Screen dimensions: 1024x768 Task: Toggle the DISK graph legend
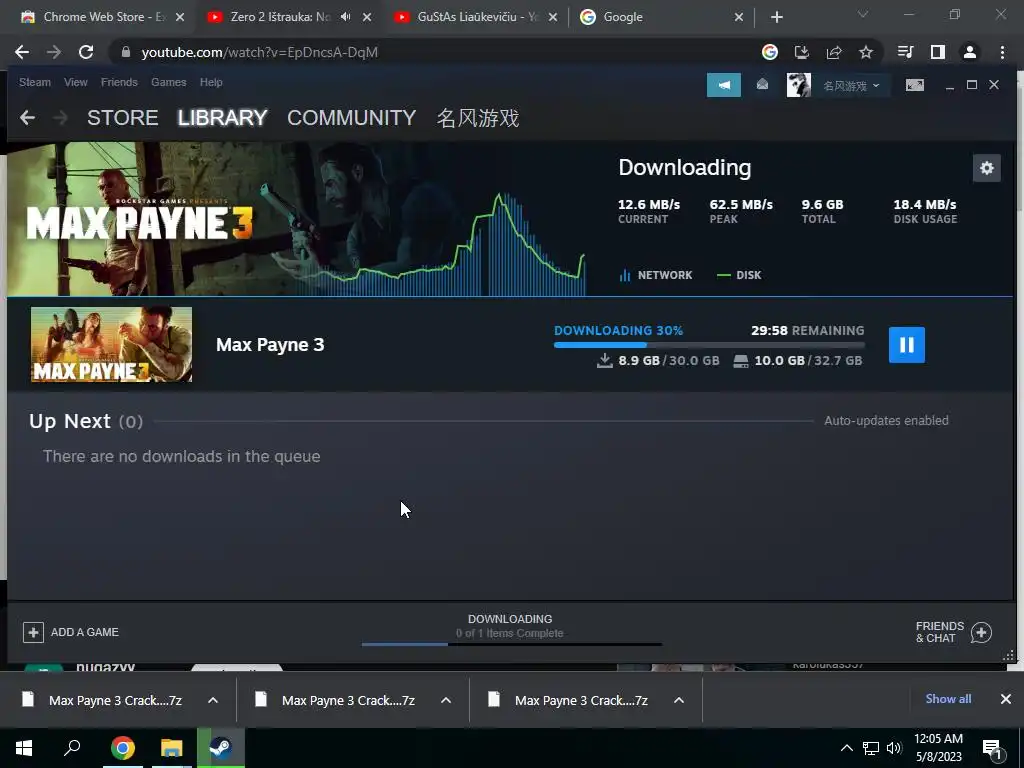(x=739, y=275)
